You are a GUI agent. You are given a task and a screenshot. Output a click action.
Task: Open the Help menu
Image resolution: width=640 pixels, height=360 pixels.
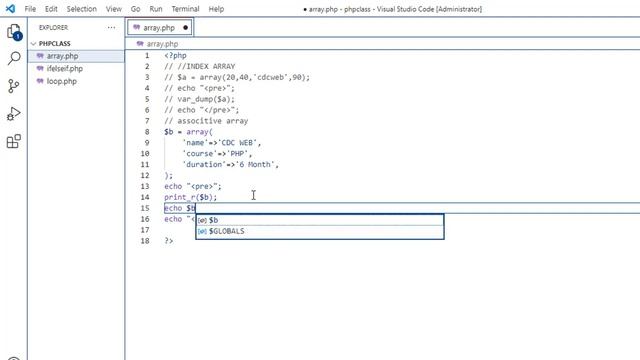pyautogui.click(x=216, y=9)
